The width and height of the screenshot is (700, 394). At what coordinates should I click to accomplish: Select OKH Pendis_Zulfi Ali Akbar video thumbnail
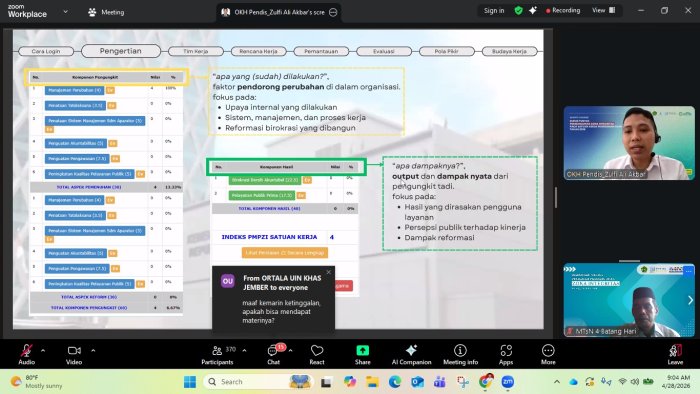[x=629, y=143]
